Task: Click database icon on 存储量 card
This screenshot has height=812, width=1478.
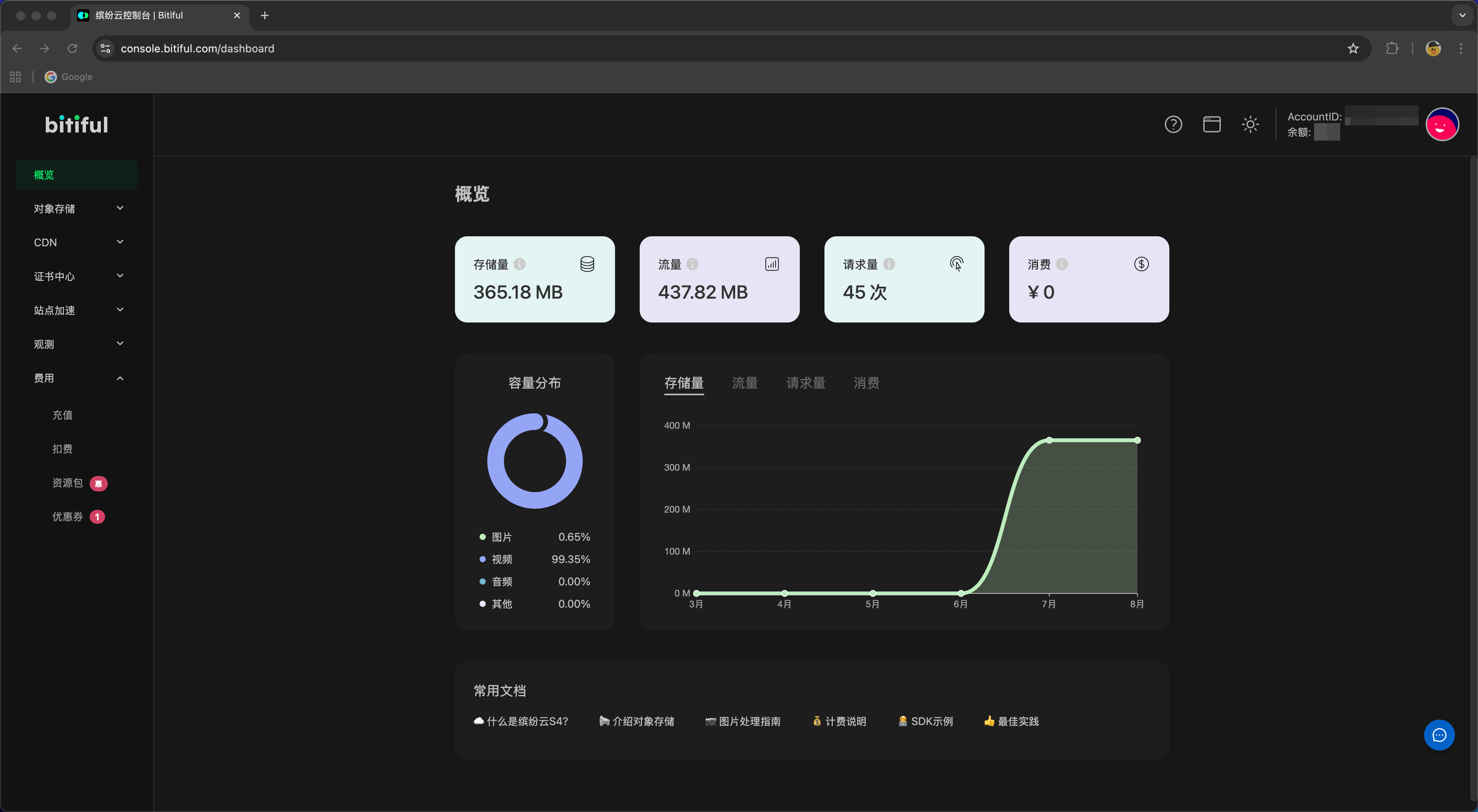Action: (587, 264)
